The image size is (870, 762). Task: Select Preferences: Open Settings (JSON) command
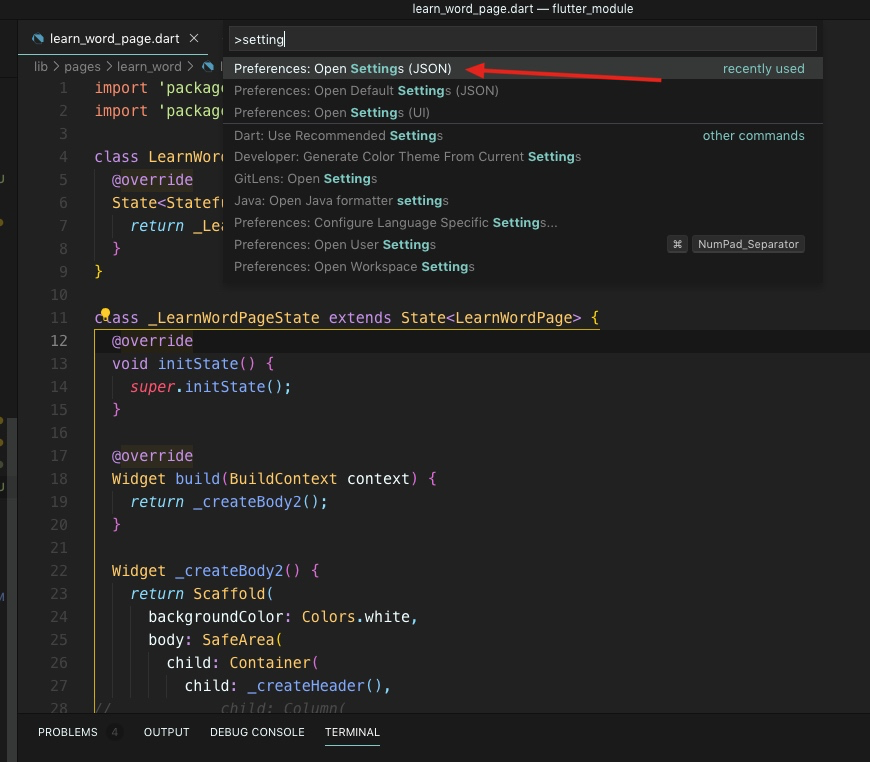pos(343,69)
